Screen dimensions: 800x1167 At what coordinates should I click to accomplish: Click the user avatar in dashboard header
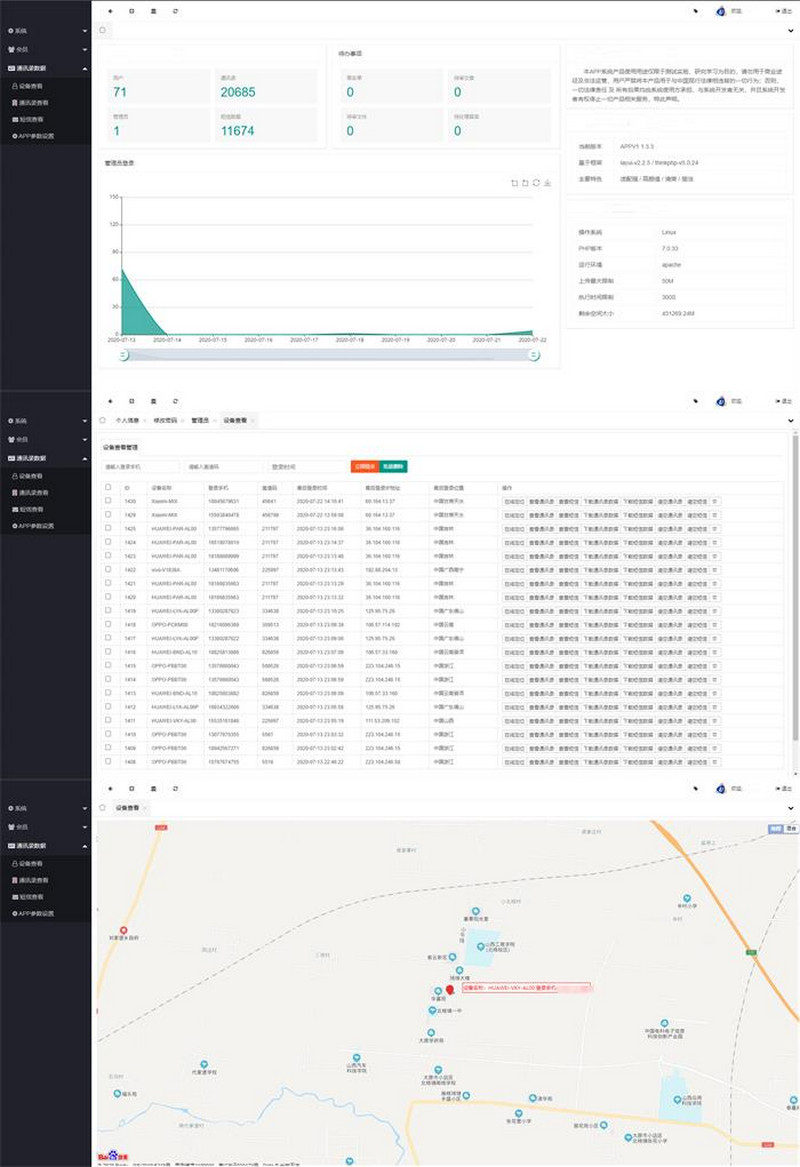720,11
